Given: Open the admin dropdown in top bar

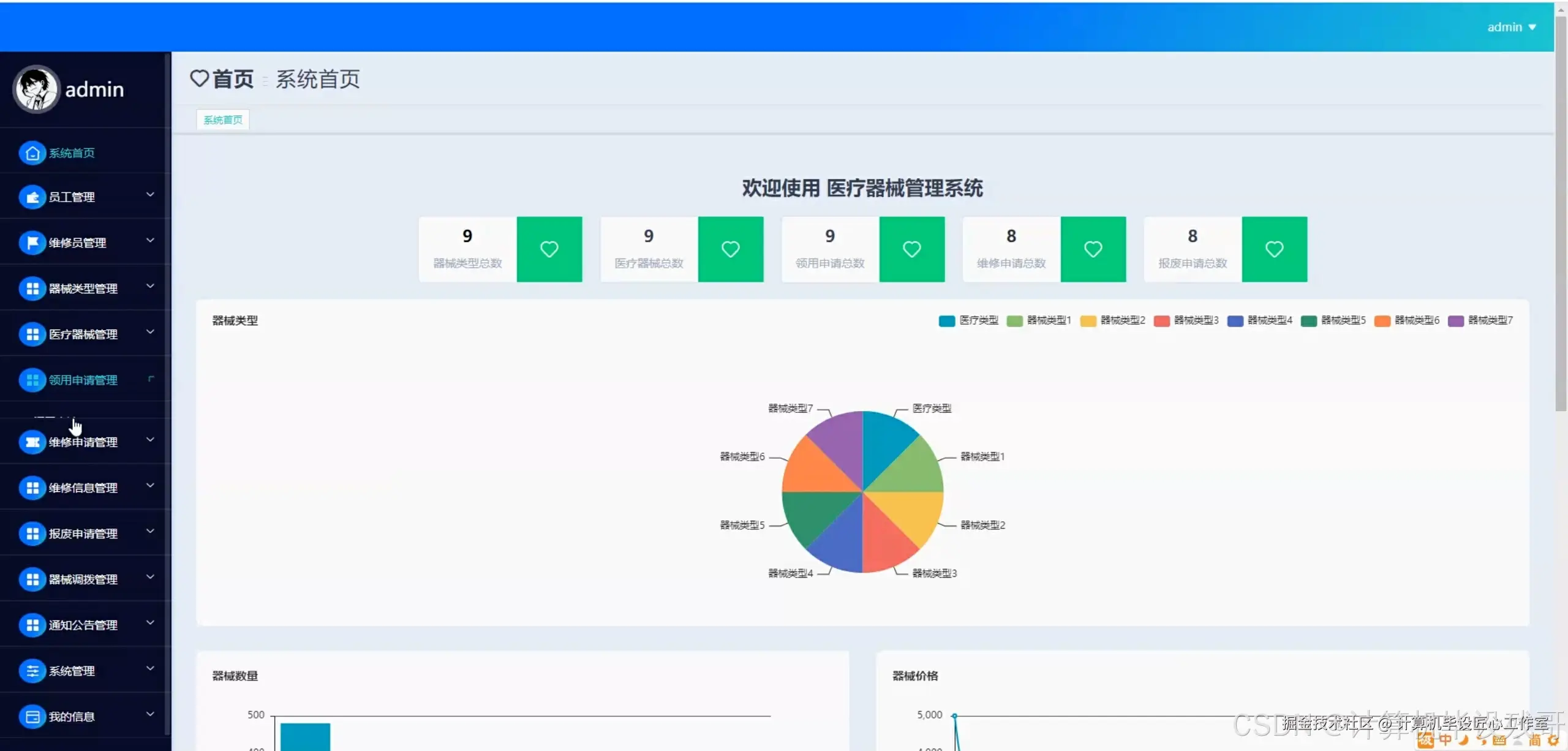Looking at the screenshot, I should [x=1512, y=27].
